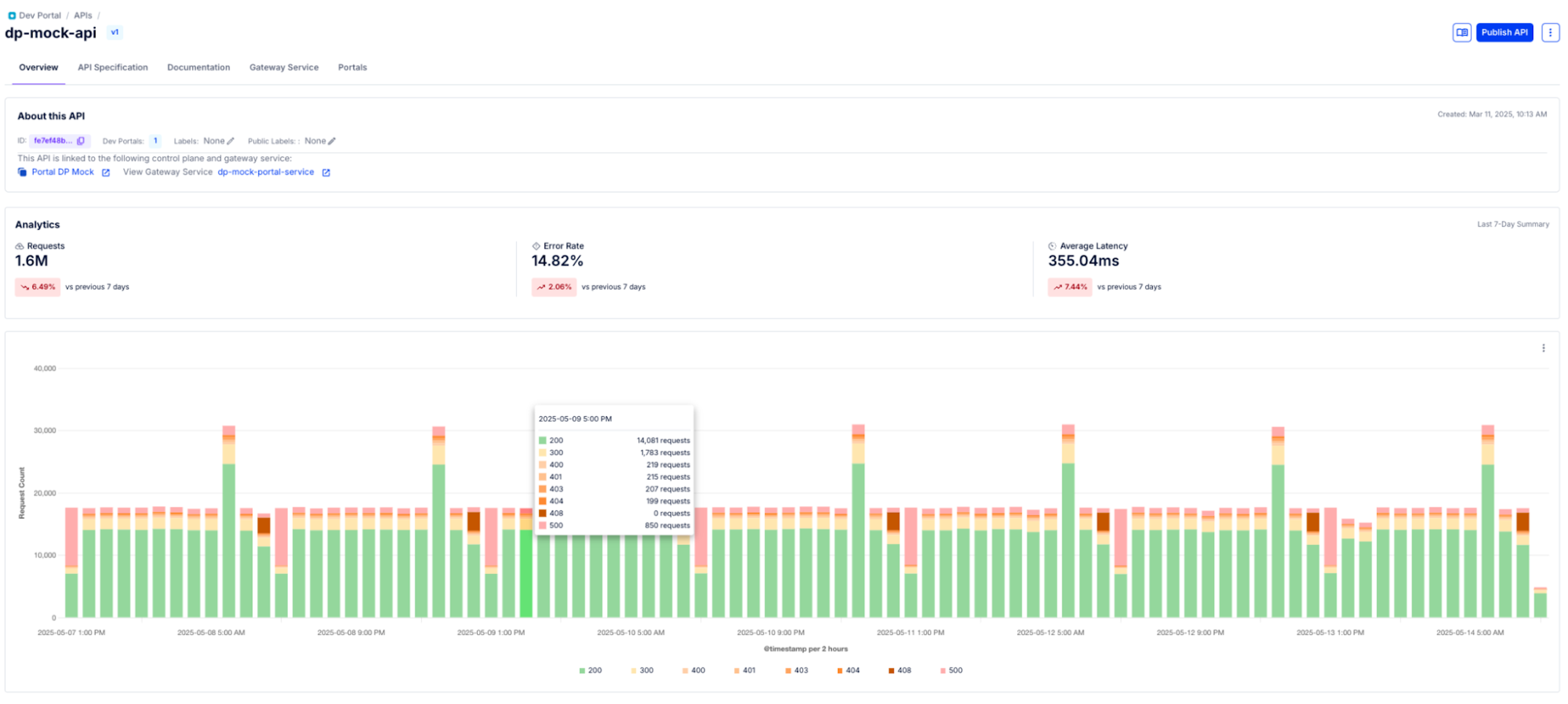Open dp-mock-portal-service external link icon
Viewport: 1568px width, 704px height.
326,173
